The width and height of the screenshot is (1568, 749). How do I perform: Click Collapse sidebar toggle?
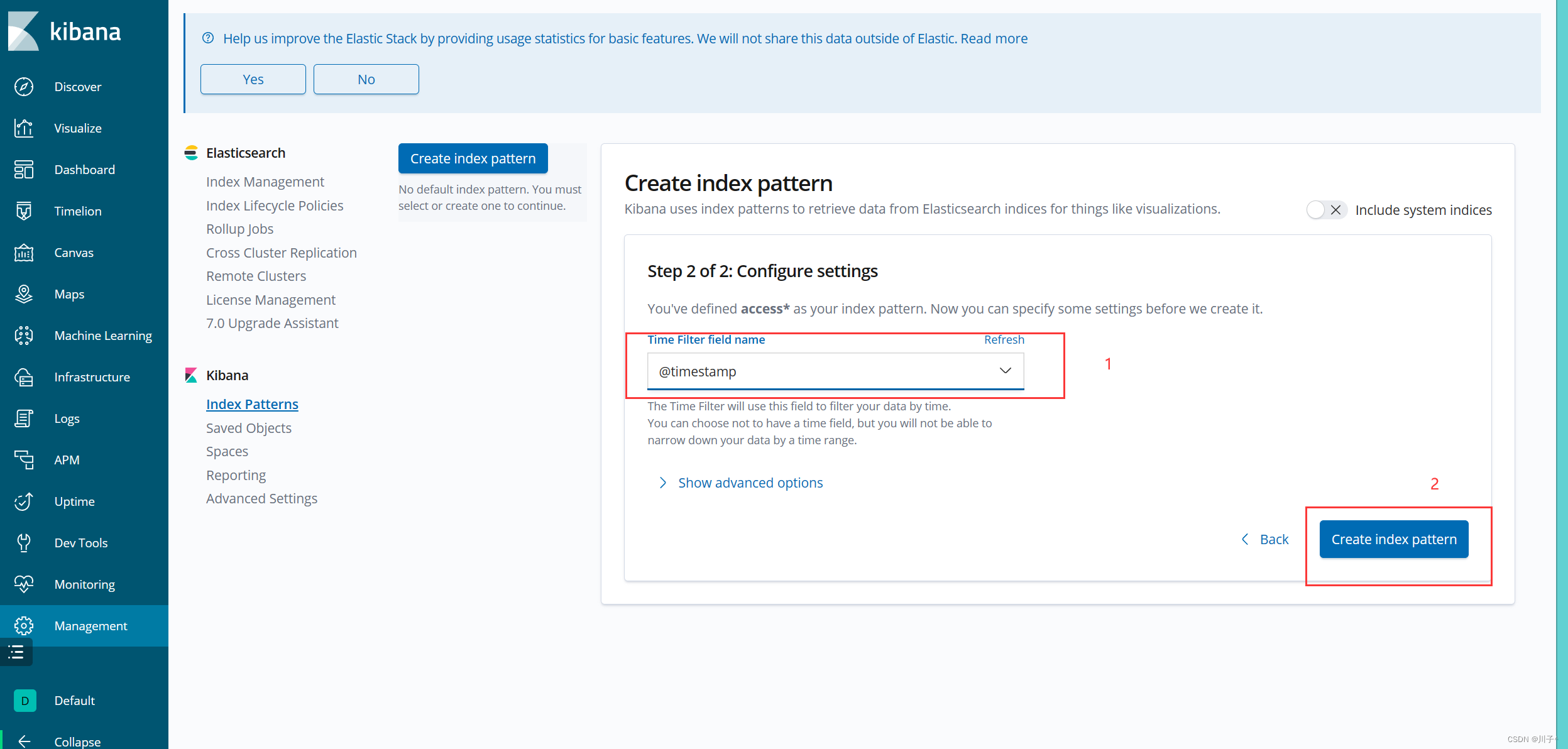(x=84, y=741)
